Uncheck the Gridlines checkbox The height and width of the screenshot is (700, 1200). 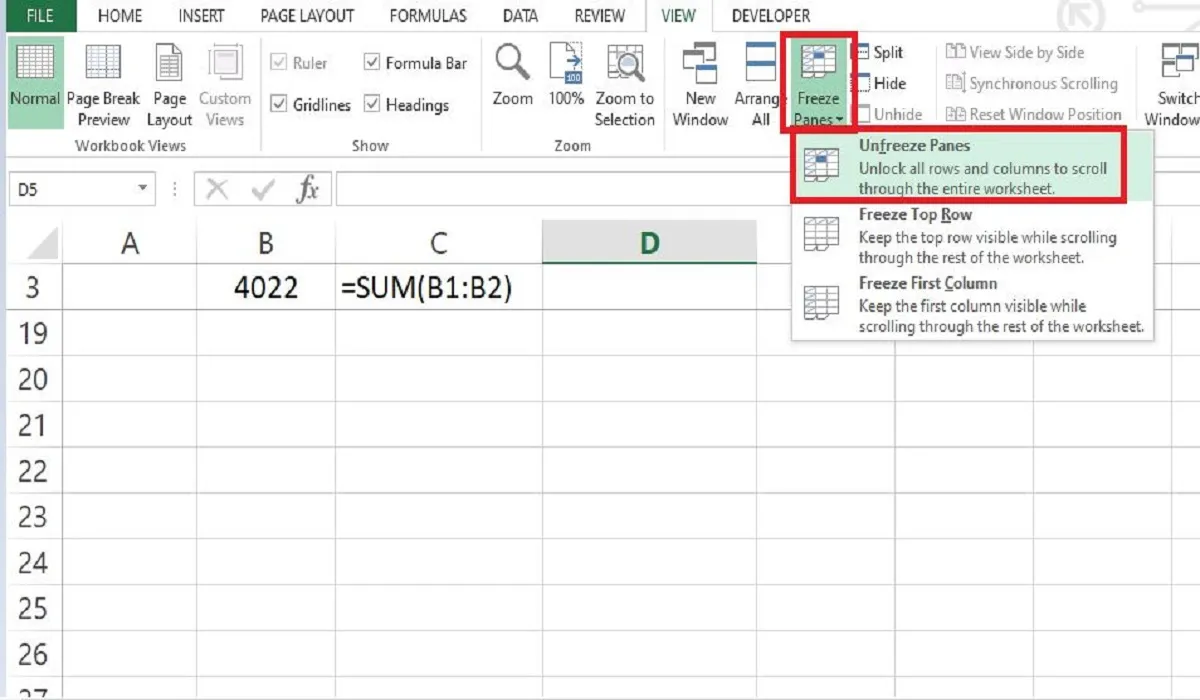[279, 104]
